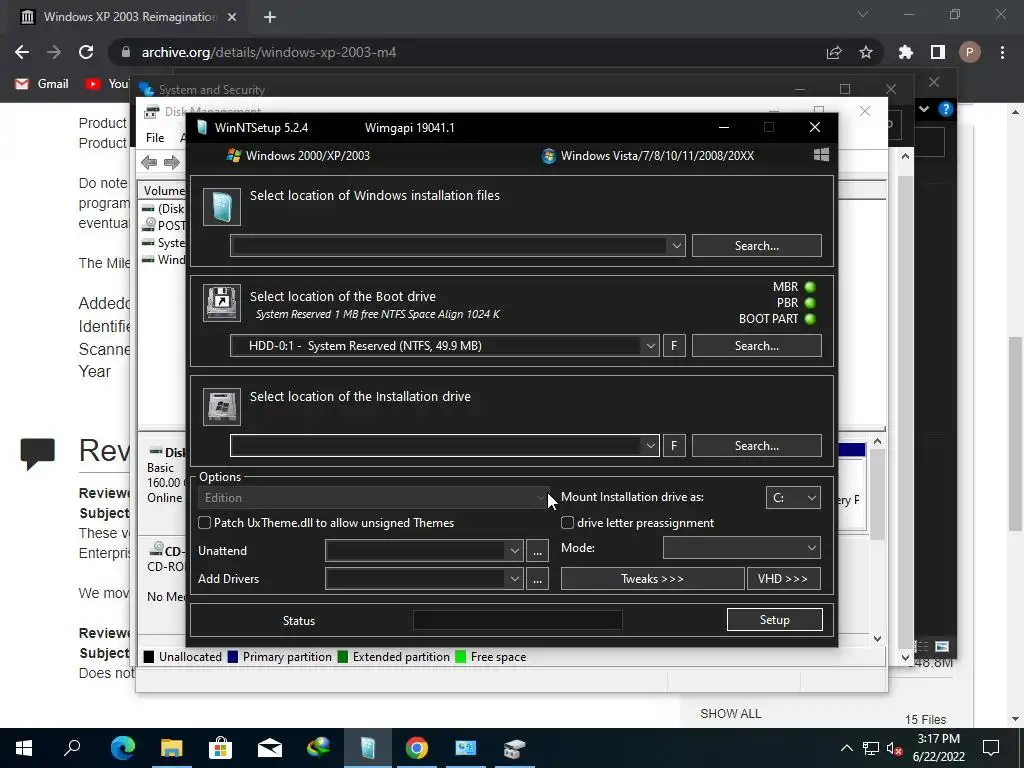The height and width of the screenshot is (768, 1024).
Task: Click Disk Management forward arrow toolbar icon
Action: point(172,162)
